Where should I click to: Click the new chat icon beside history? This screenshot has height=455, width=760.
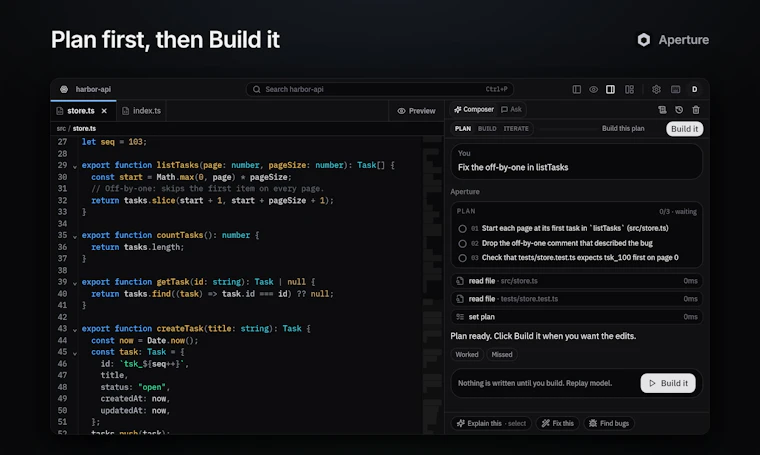(x=662, y=110)
